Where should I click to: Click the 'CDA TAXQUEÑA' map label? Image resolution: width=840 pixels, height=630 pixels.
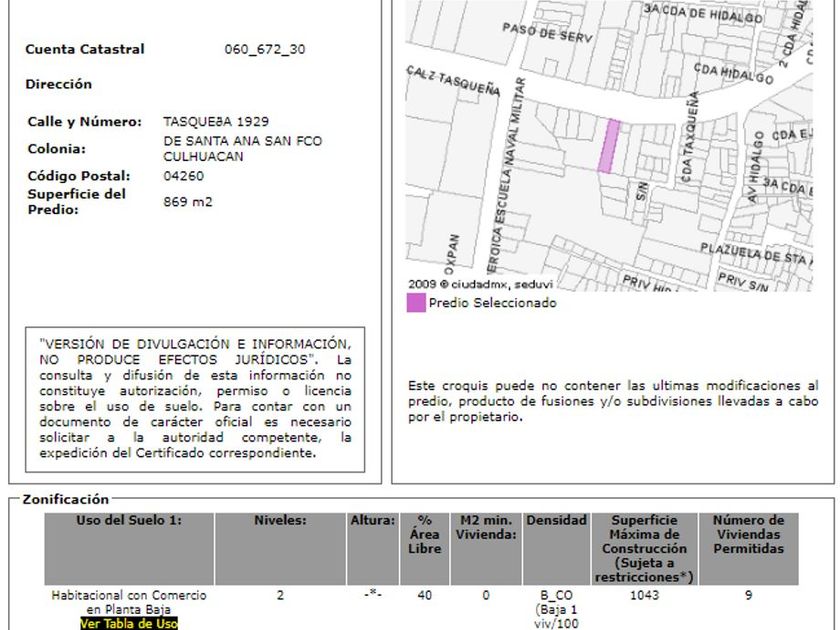point(689,137)
